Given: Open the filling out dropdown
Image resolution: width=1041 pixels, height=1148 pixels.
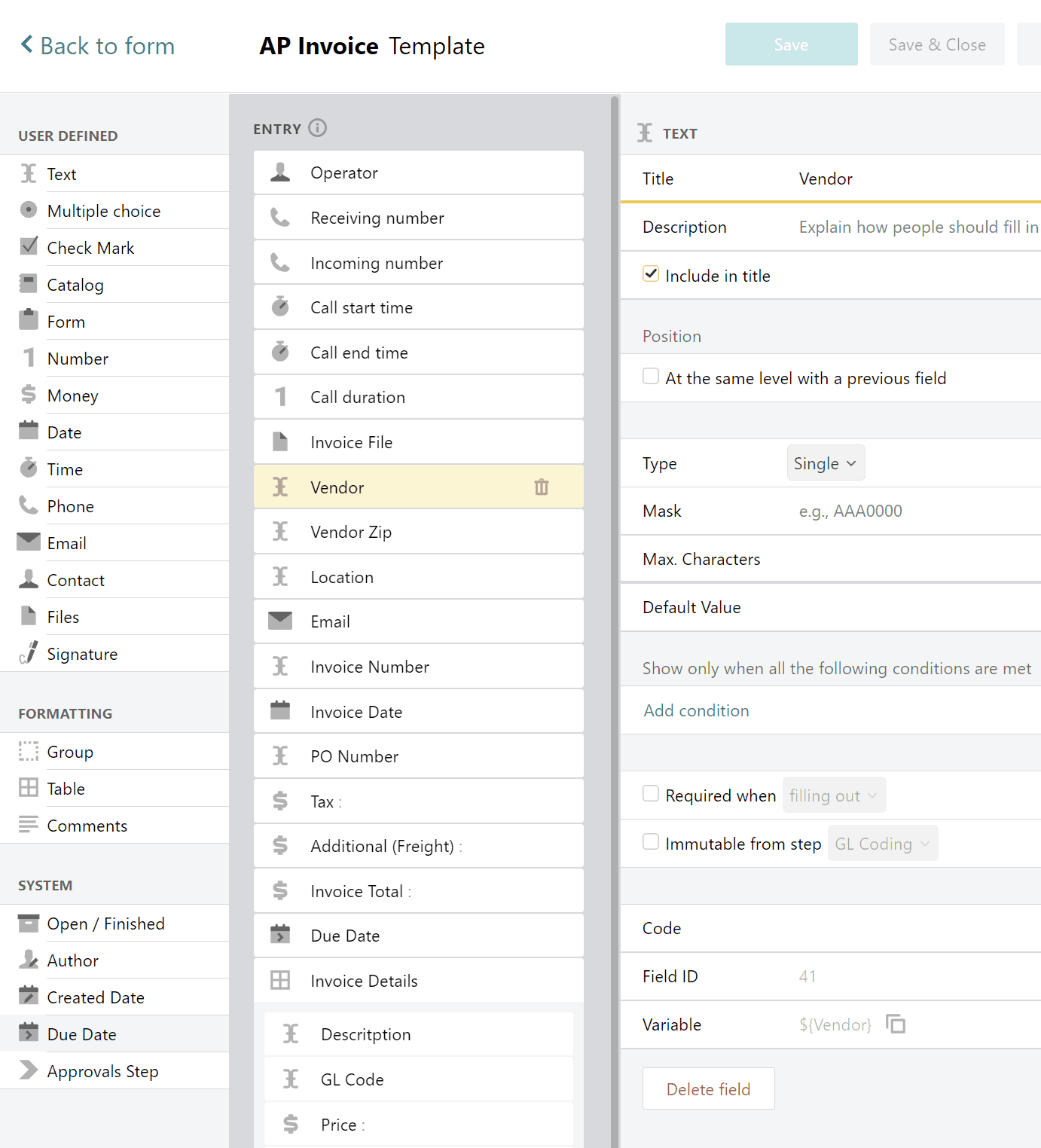Looking at the screenshot, I should tap(833, 795).
